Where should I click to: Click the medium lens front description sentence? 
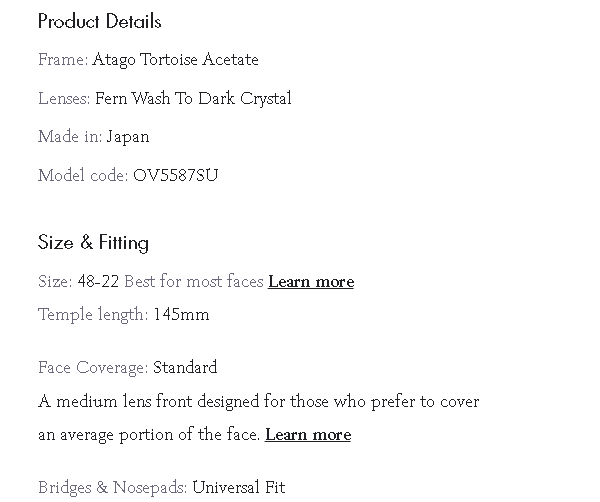tap(258, 402)
